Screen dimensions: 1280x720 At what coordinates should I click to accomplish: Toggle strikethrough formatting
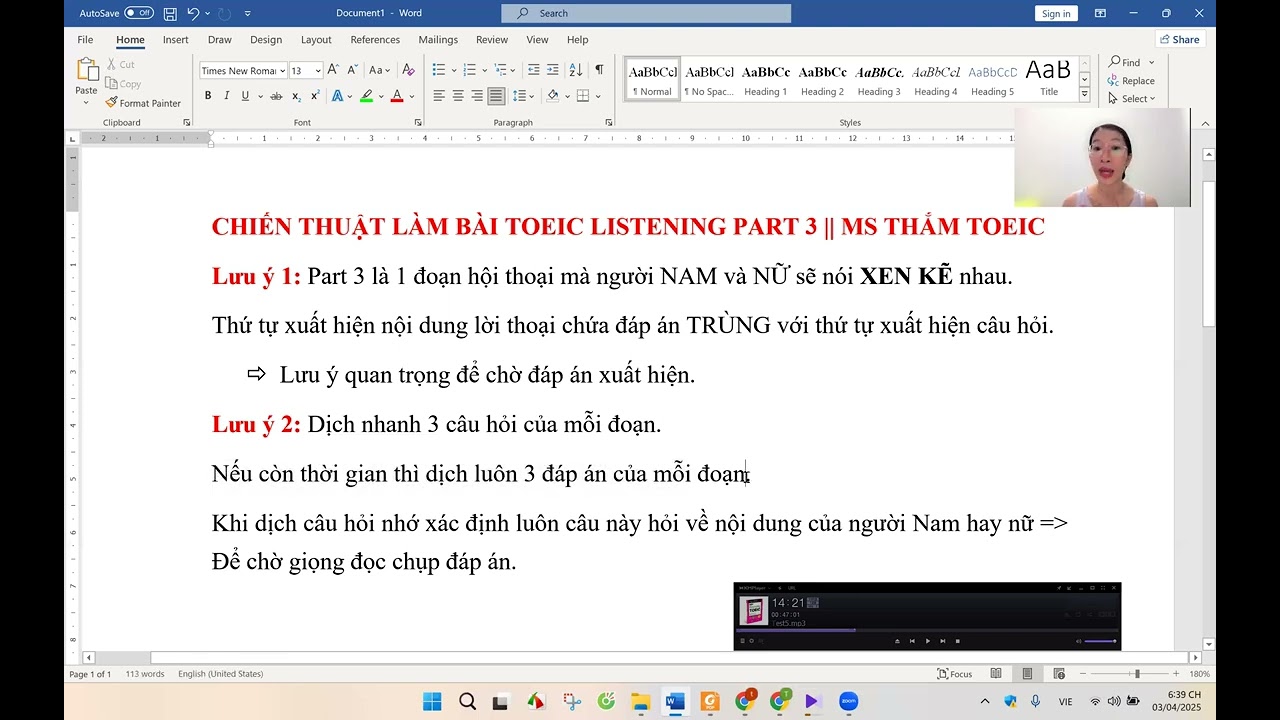coord(275,96)
